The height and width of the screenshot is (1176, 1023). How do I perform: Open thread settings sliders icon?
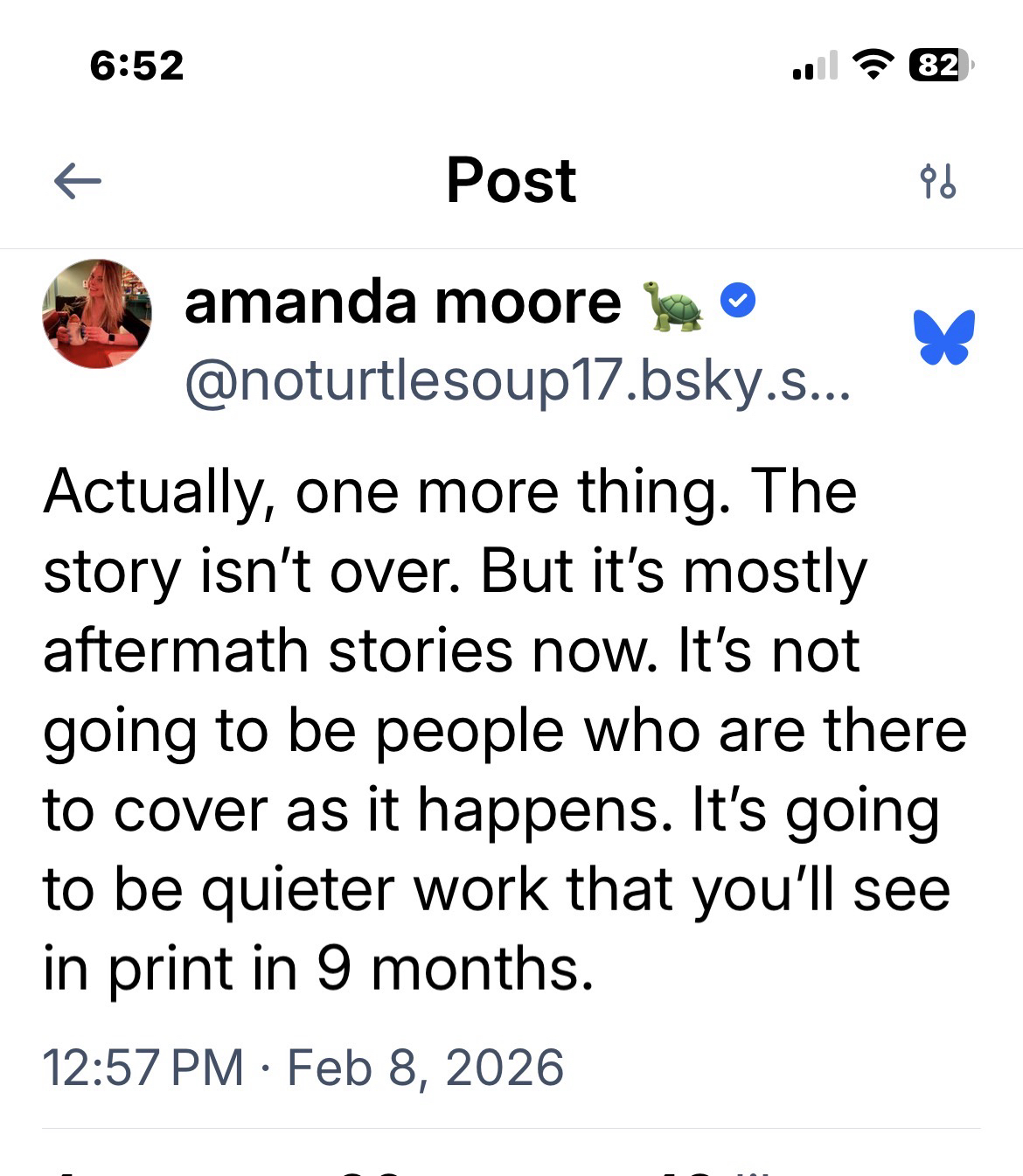coord(938,181)
